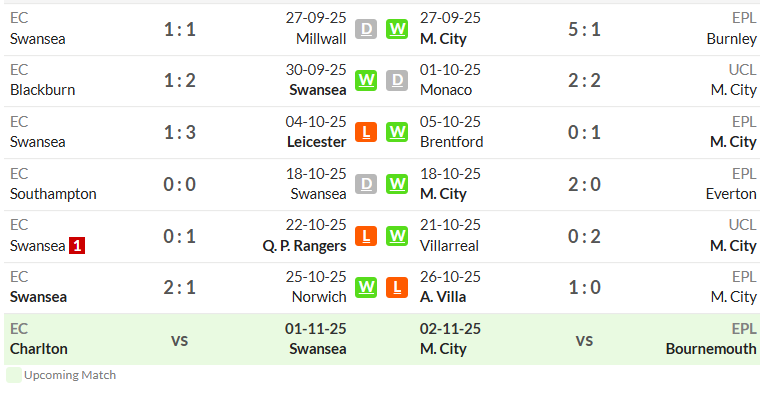Open Bournemouth team link in upcoming match
The image size is (760, 400).
click(x=711, y=349)
